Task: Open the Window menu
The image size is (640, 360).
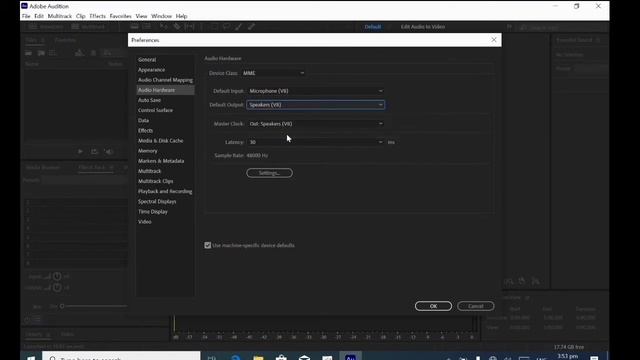Action: pos(161,16)
